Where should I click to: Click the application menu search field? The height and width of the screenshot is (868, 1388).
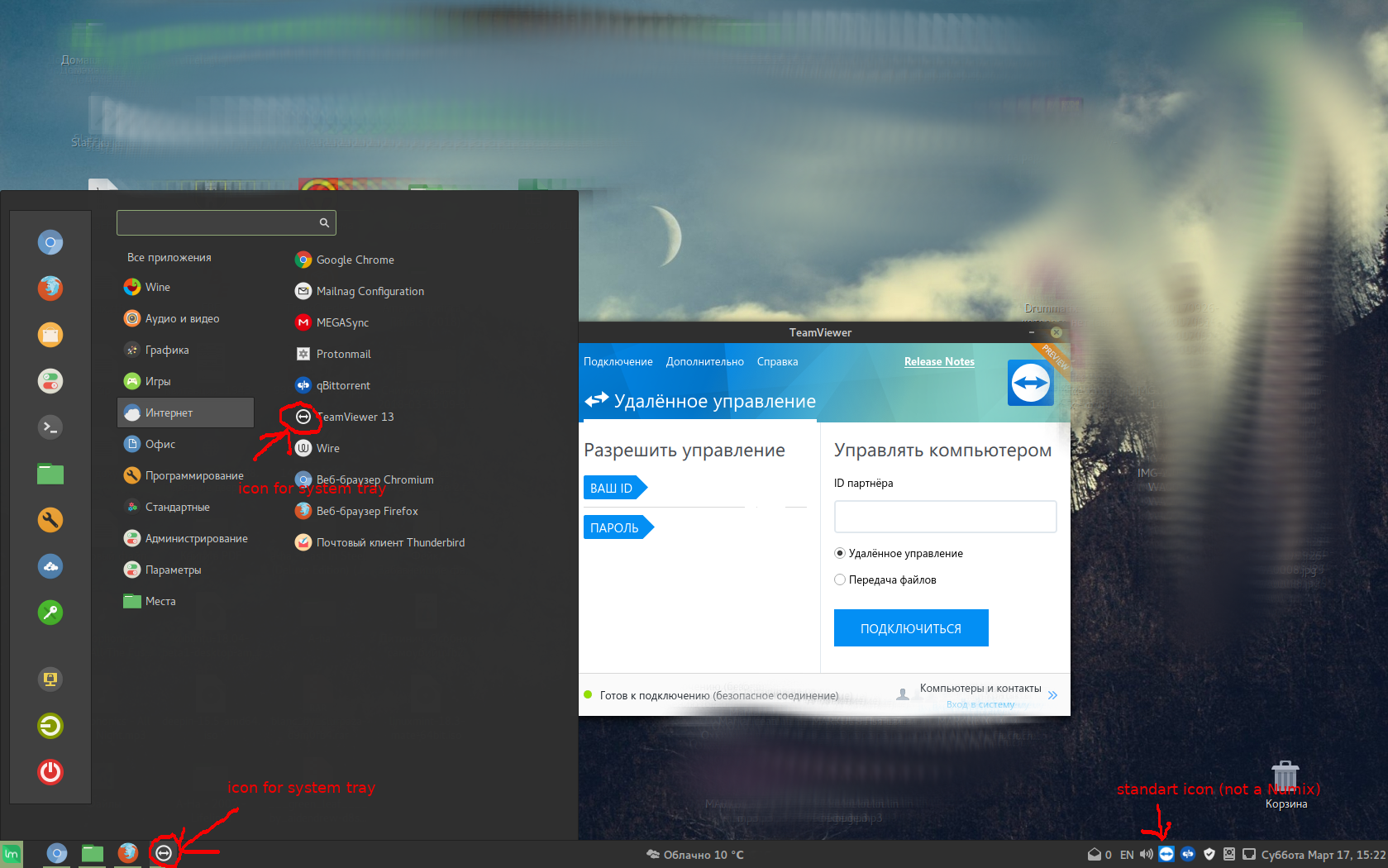[227, 222]
